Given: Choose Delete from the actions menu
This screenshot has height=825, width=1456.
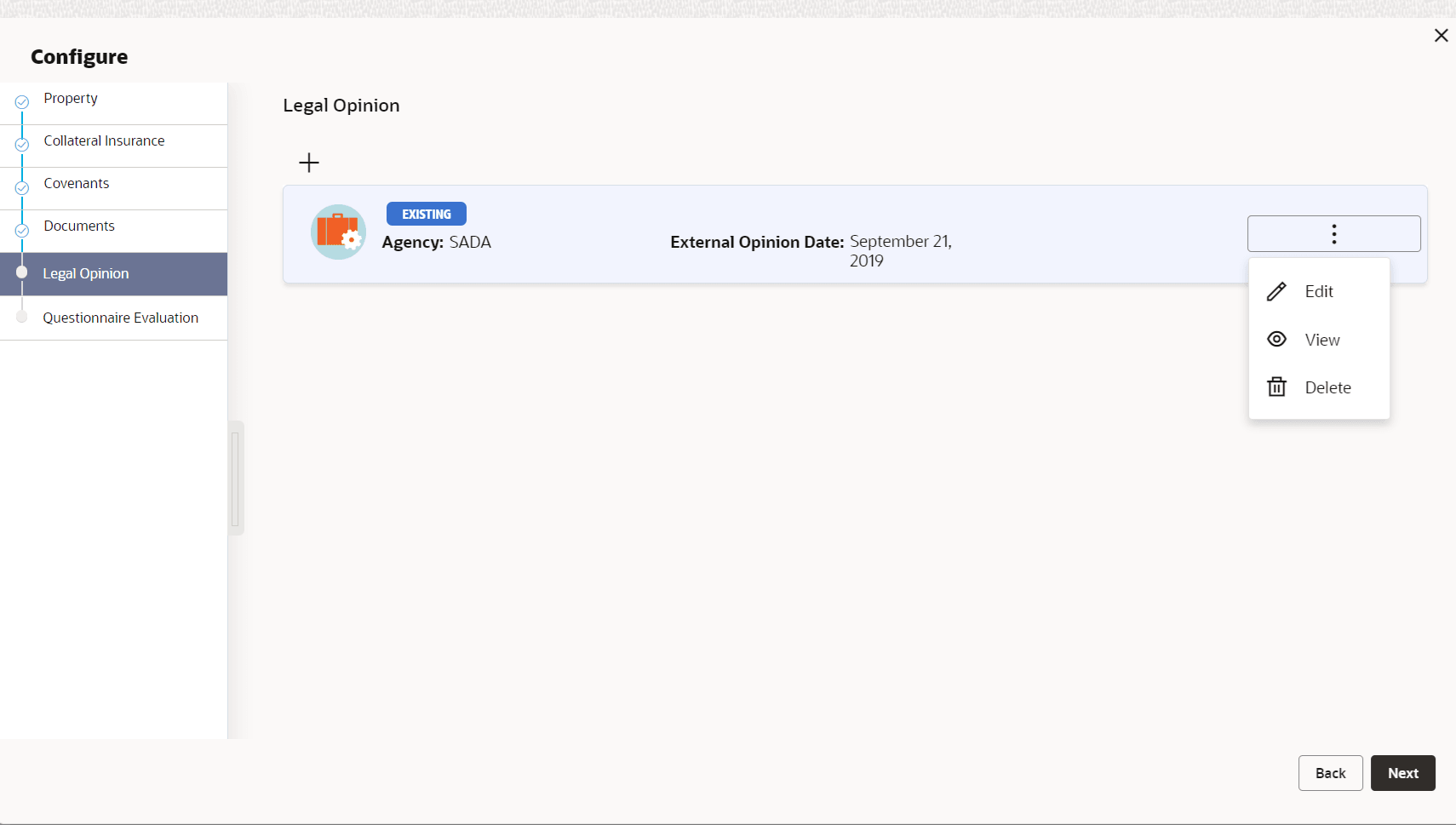Looking at the screenshot, I should pos(1319,387).
